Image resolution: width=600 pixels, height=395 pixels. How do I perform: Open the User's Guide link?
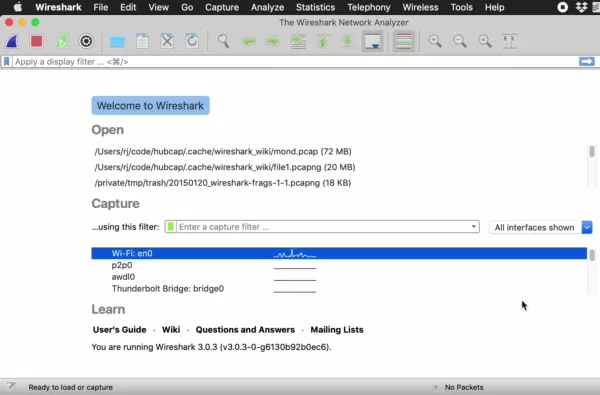[x=119, y=330]
